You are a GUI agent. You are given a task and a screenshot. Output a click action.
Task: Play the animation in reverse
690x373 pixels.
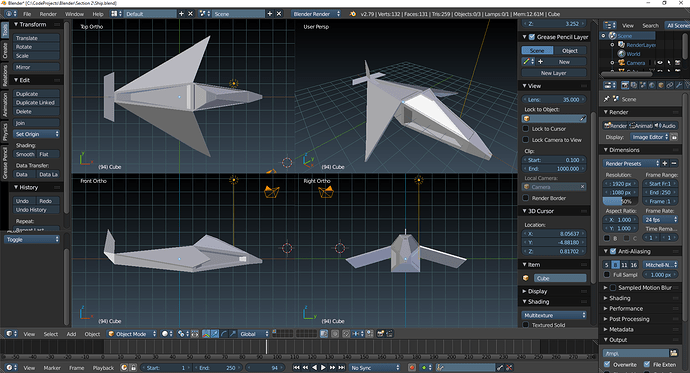point(314,367)
